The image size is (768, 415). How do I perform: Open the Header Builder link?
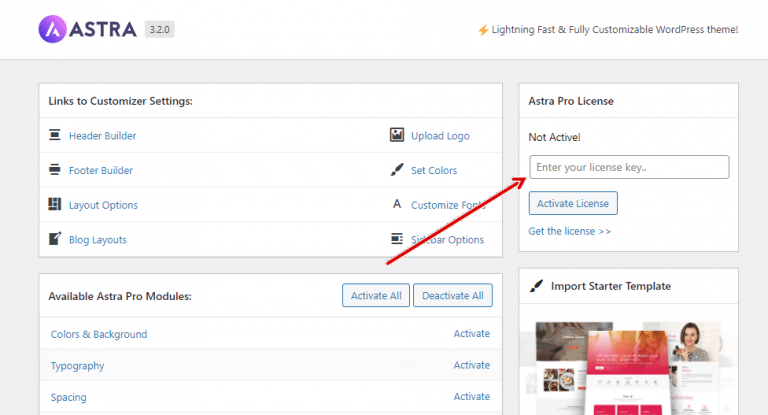102,136
